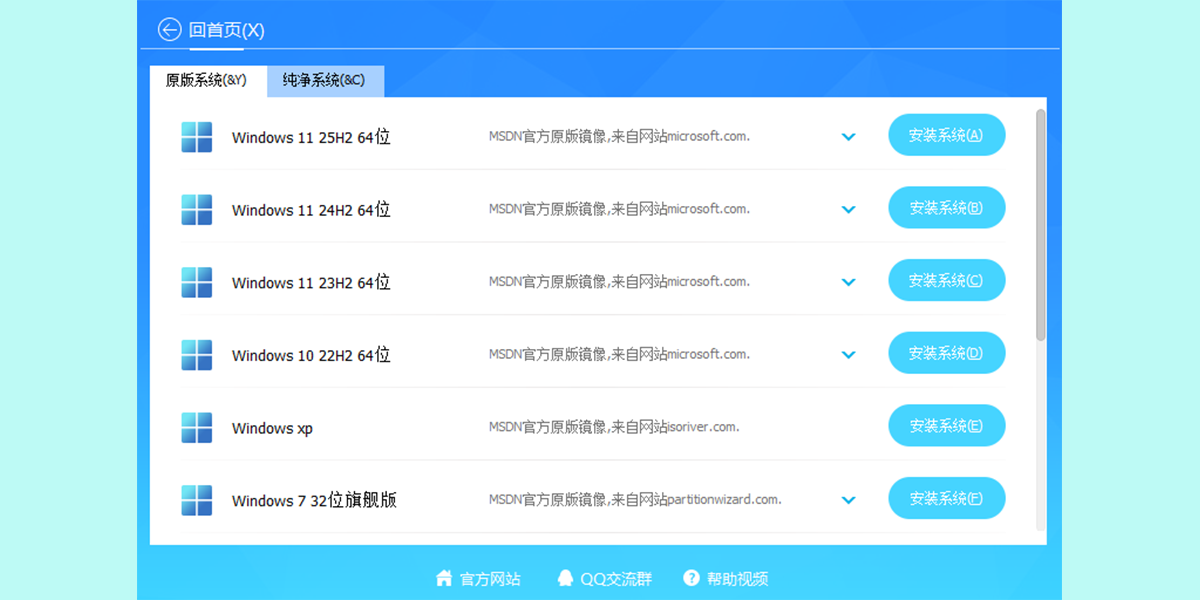This screenshot has height=600, width=1200.
Task: Select Windows 11 23H2 64位 entry text
Action: 311,282
